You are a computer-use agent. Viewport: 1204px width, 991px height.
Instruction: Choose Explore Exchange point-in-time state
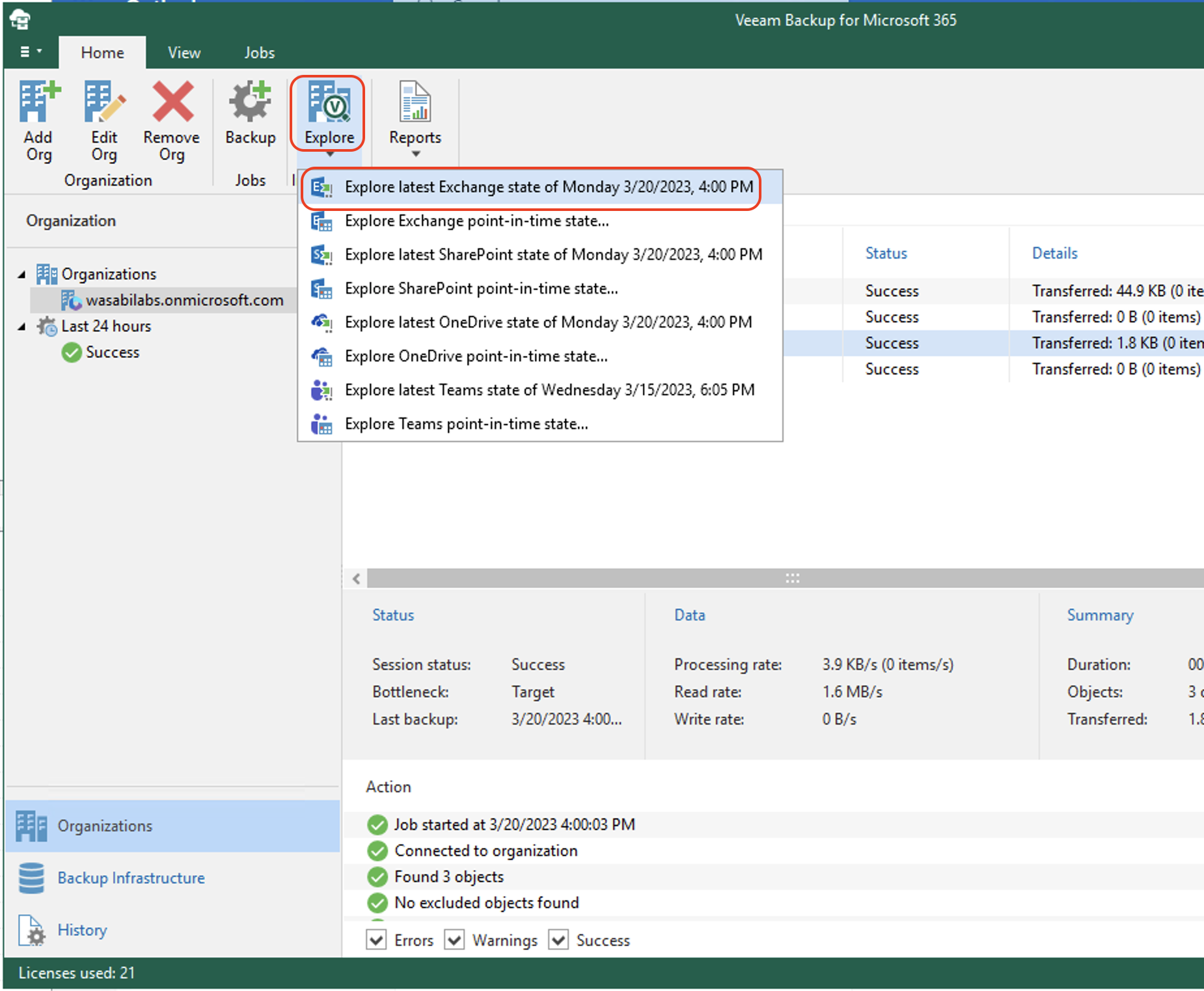541,221
